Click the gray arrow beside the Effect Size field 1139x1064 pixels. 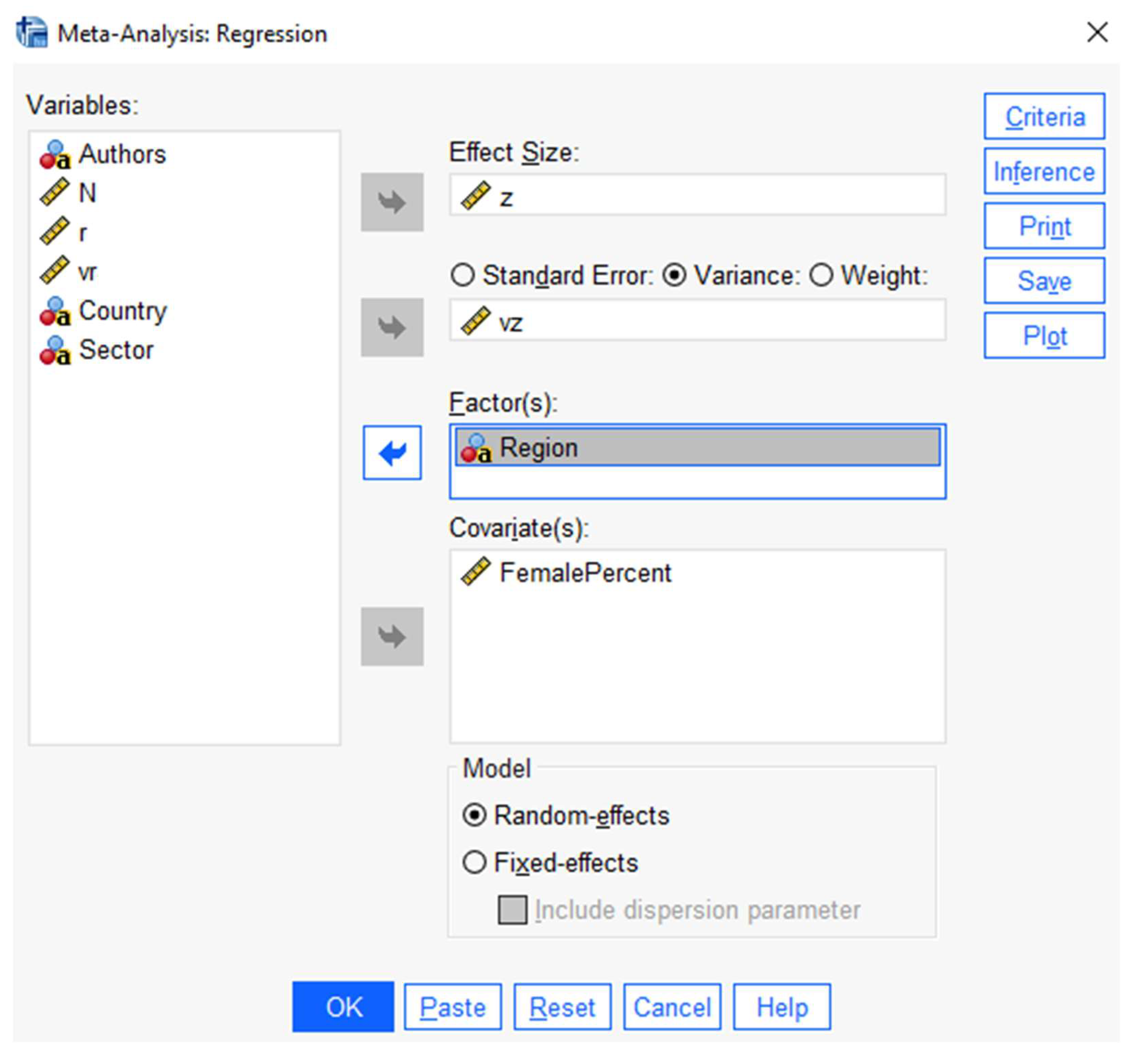[392, 202]
